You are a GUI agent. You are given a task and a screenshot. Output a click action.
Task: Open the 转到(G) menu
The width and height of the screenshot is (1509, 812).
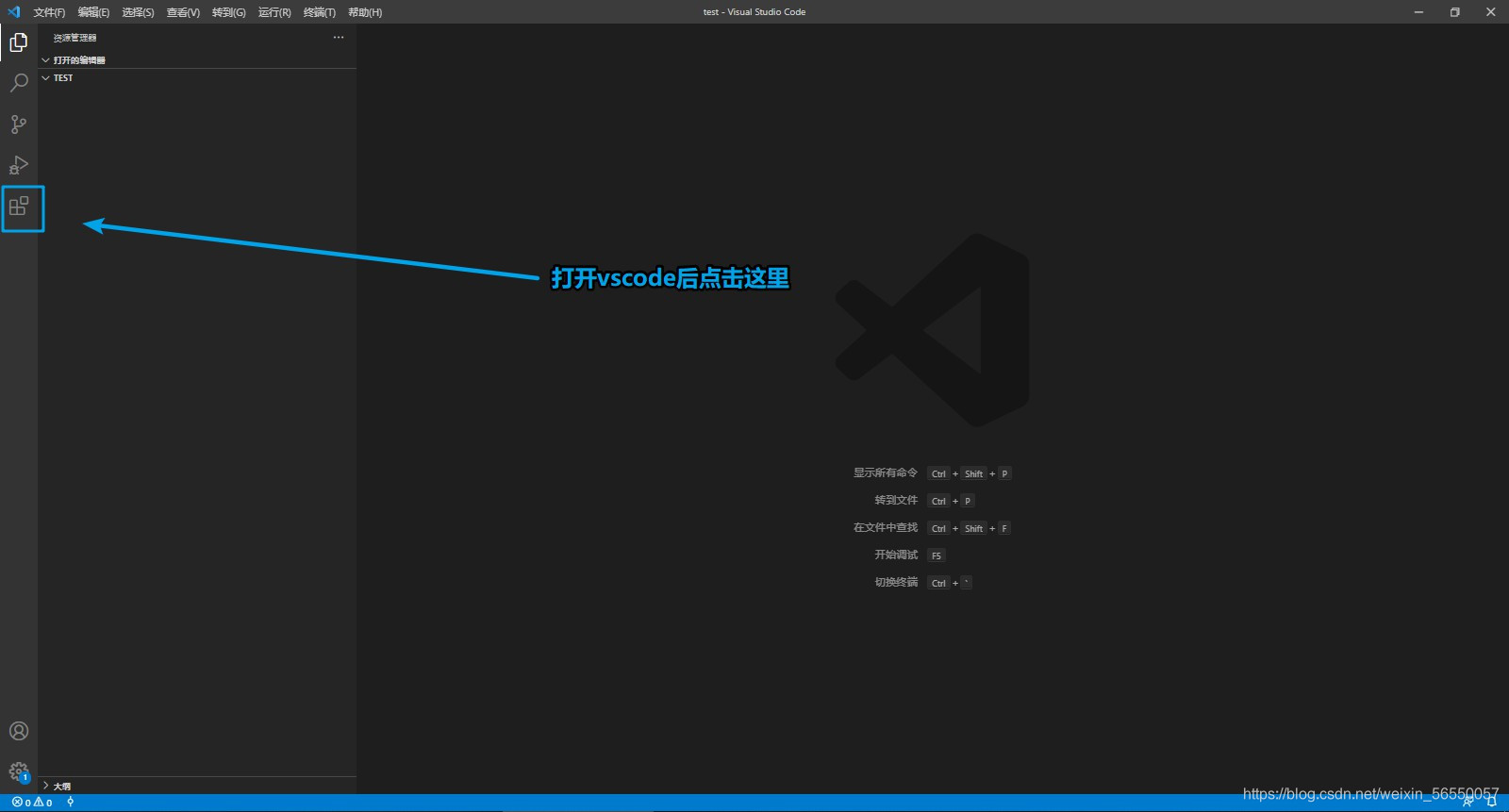click(228, 12)
